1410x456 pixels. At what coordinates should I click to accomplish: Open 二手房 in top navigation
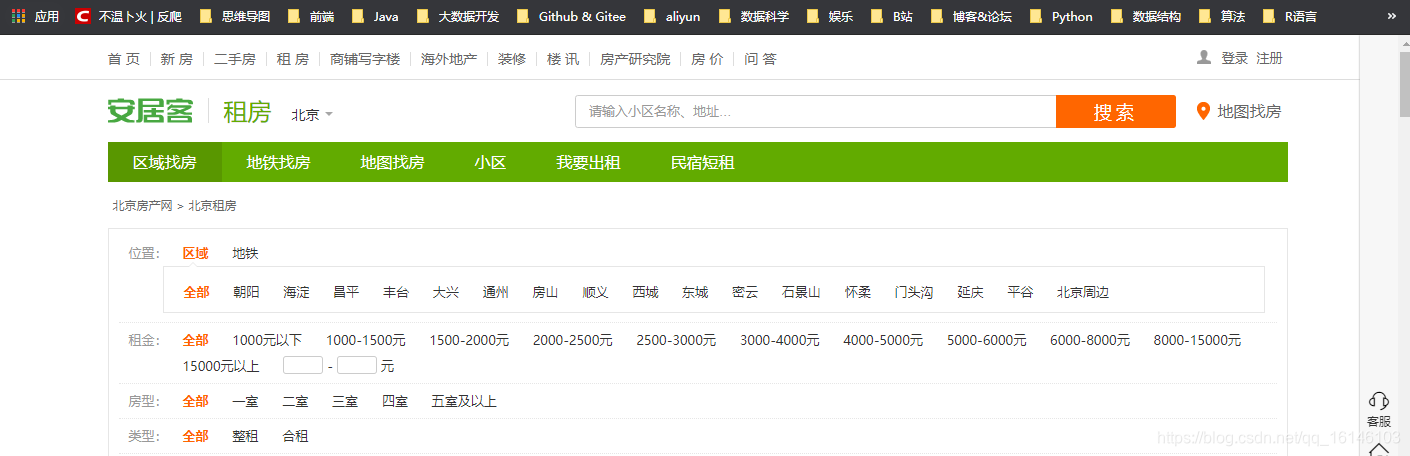pyautogui.click(x=235, y=59)
